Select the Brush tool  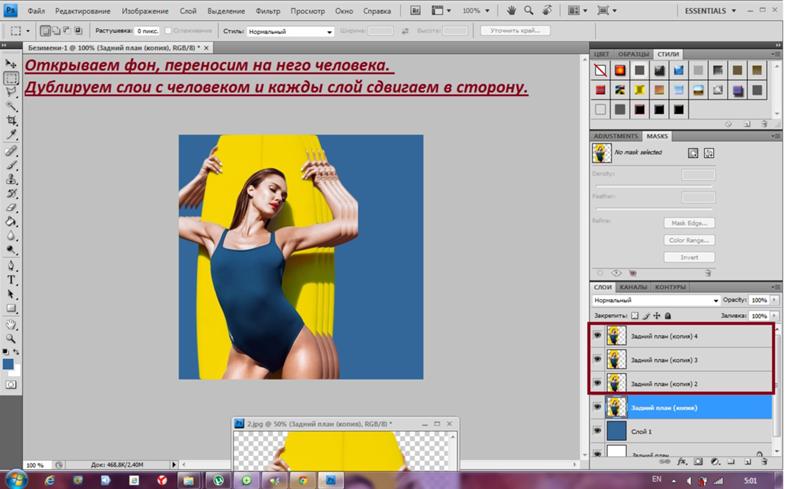tap(11, 165)
